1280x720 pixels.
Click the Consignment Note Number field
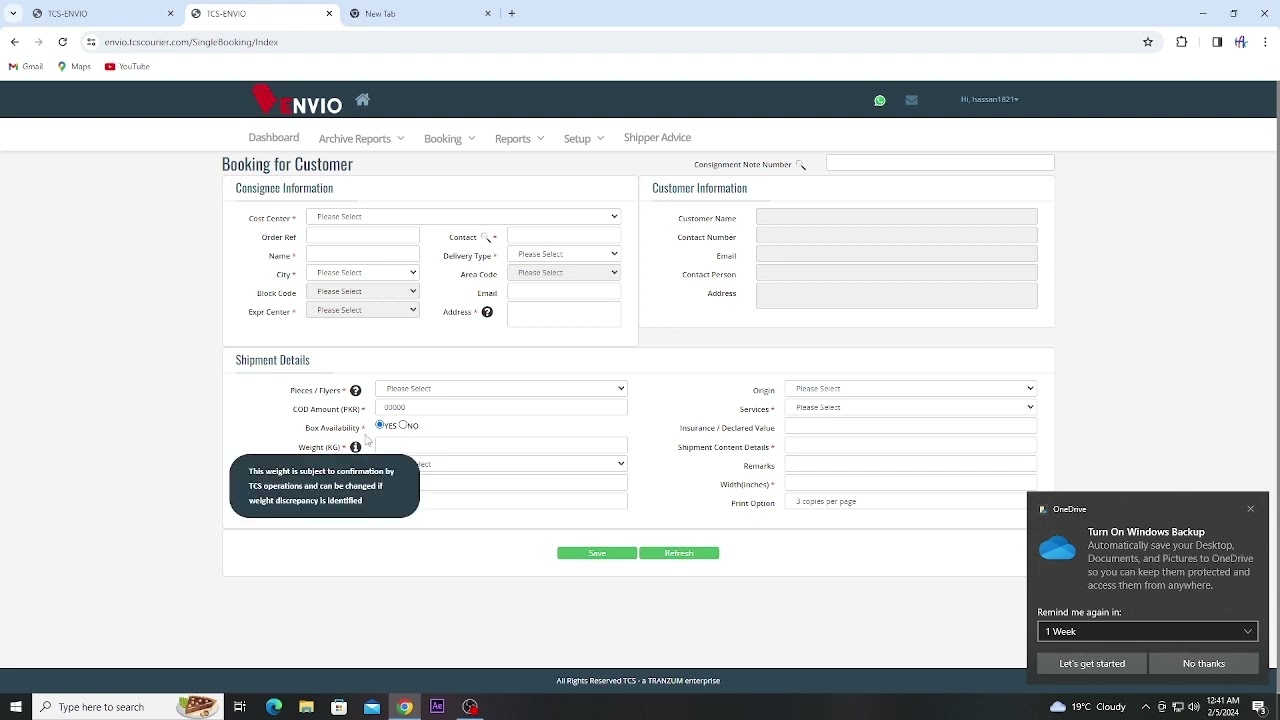[940, 163]
